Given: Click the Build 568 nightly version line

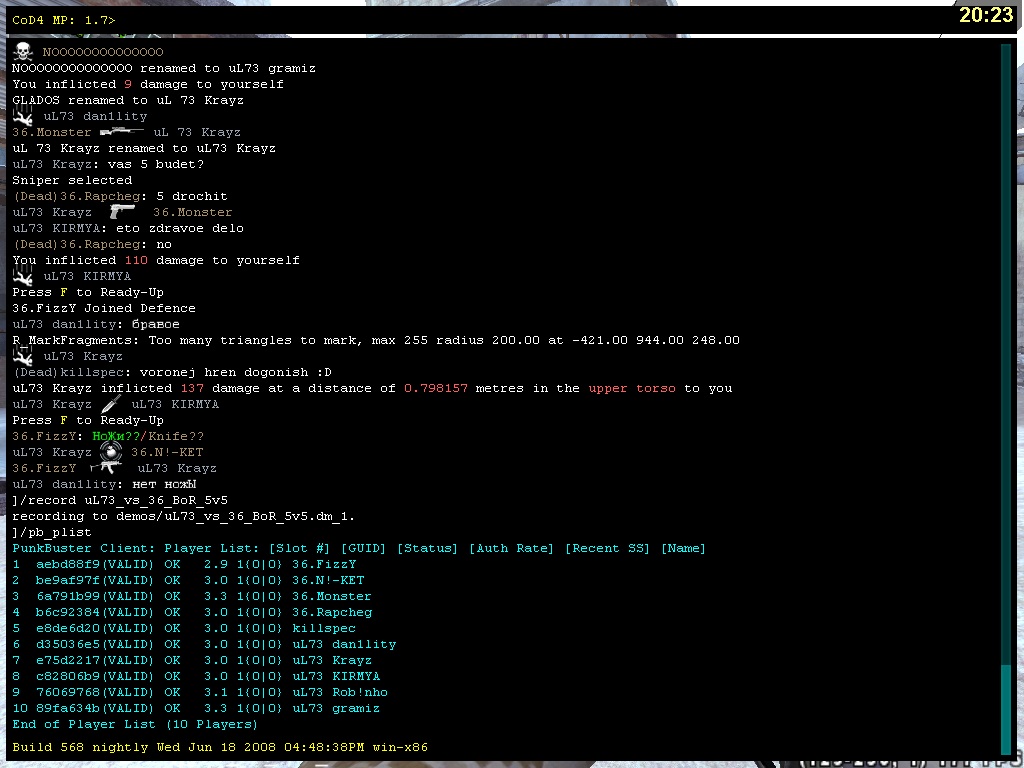Looking at the screenshot, I should 220,747.
